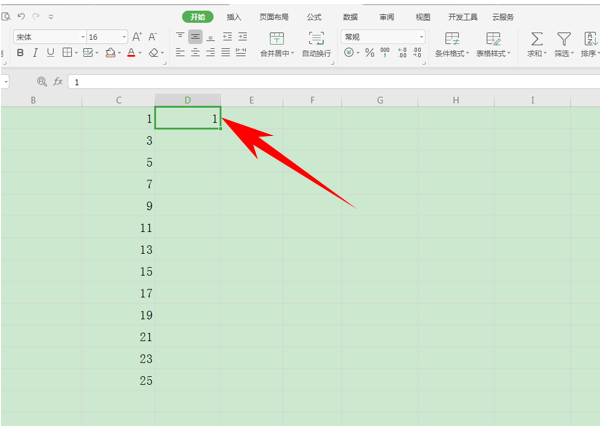Open the name box dropdown arrow

6,82
